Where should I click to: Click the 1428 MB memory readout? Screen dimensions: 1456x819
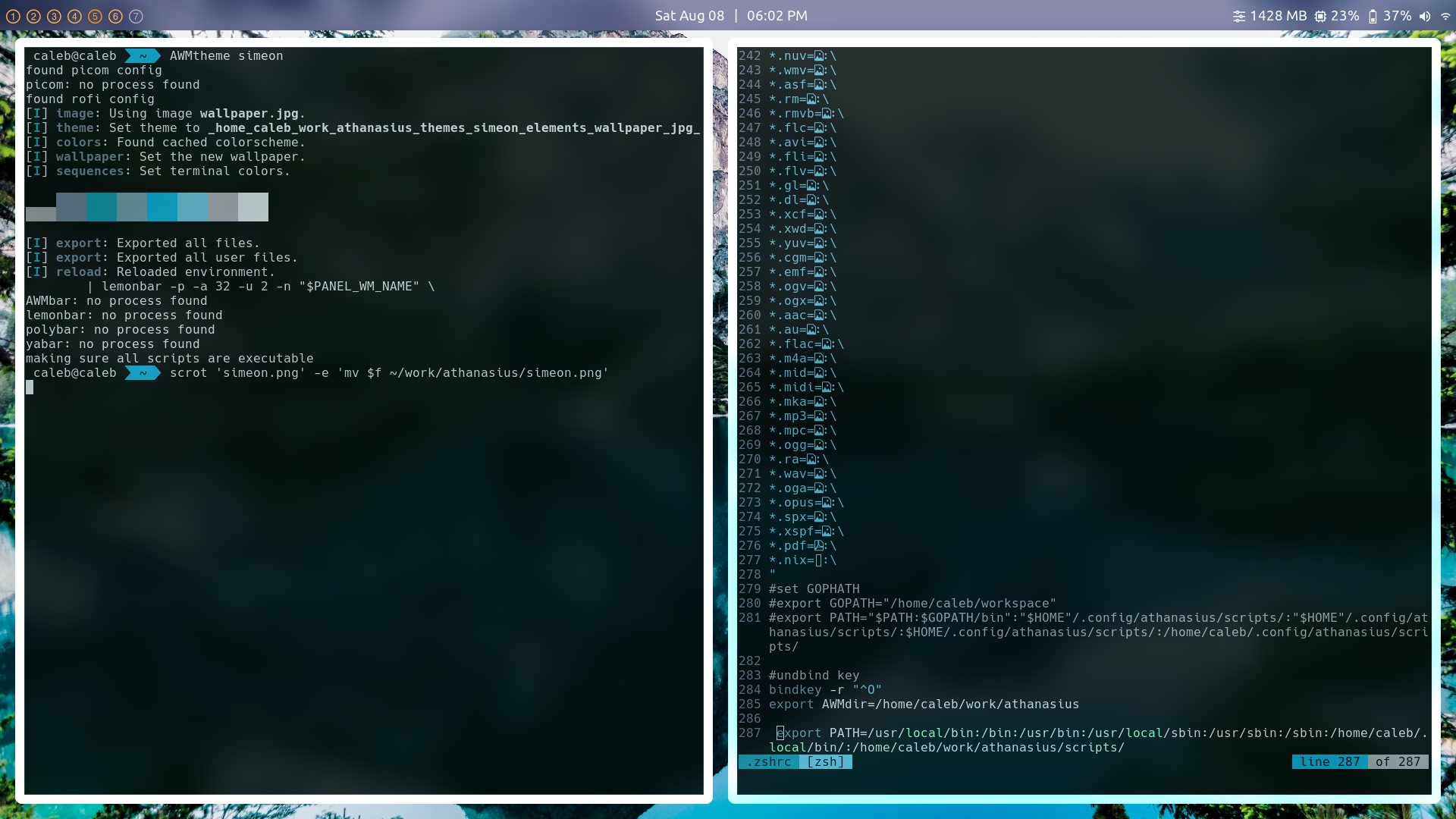(1278, 16)
